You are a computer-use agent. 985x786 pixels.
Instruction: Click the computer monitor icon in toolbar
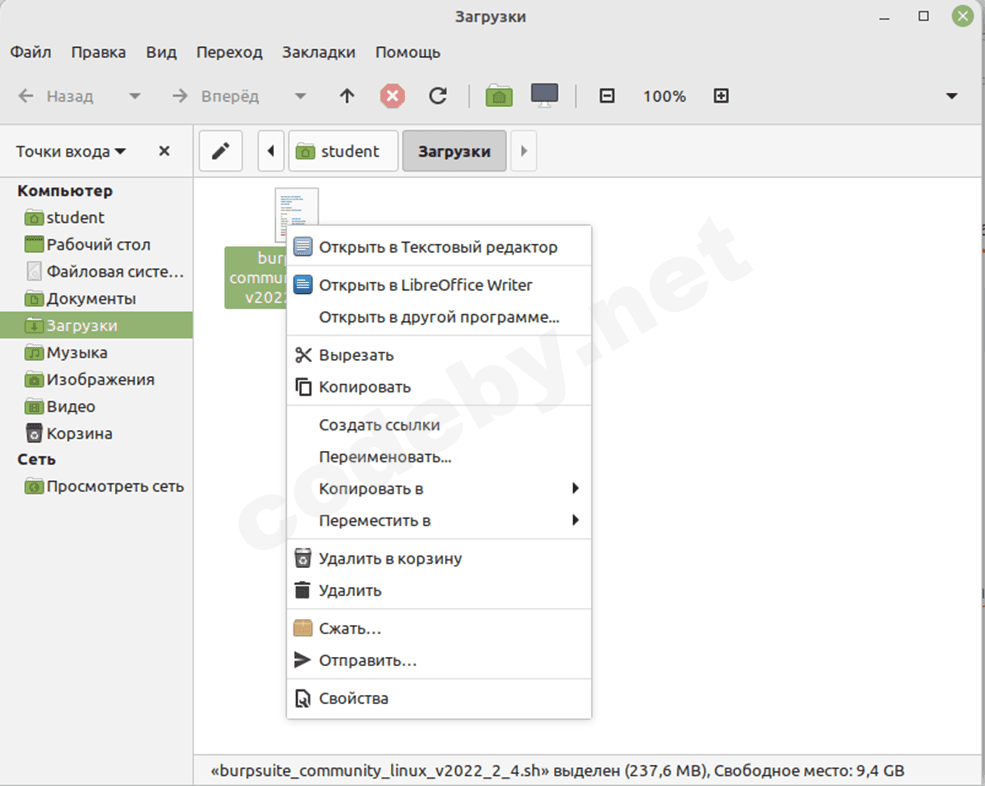tap(544, 96)
